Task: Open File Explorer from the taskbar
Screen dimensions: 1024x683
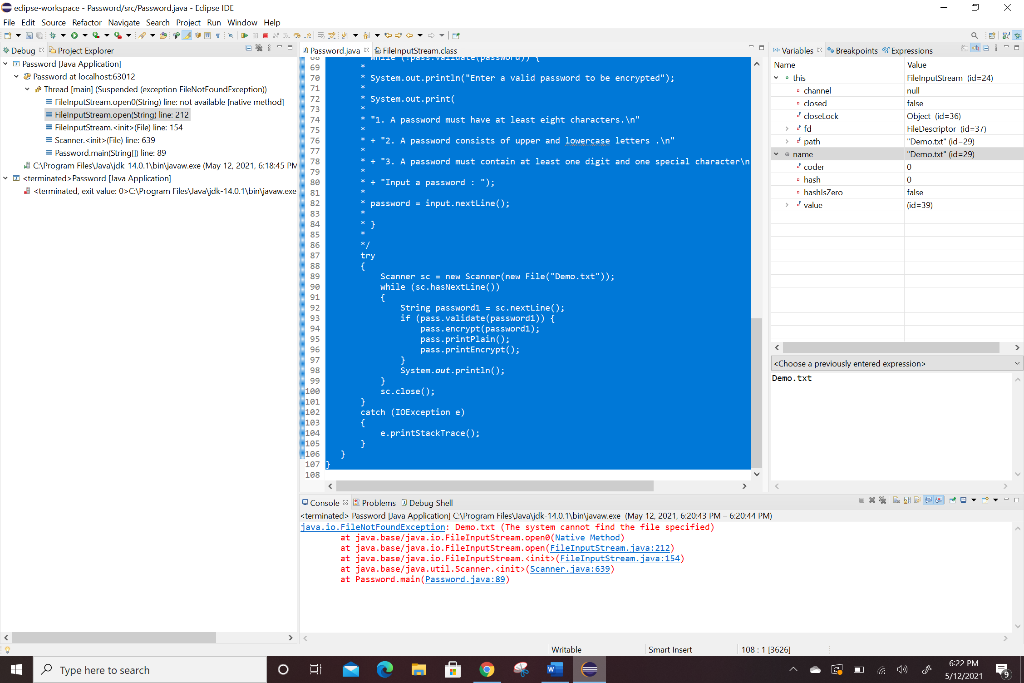Action: [x=419, y=669]
